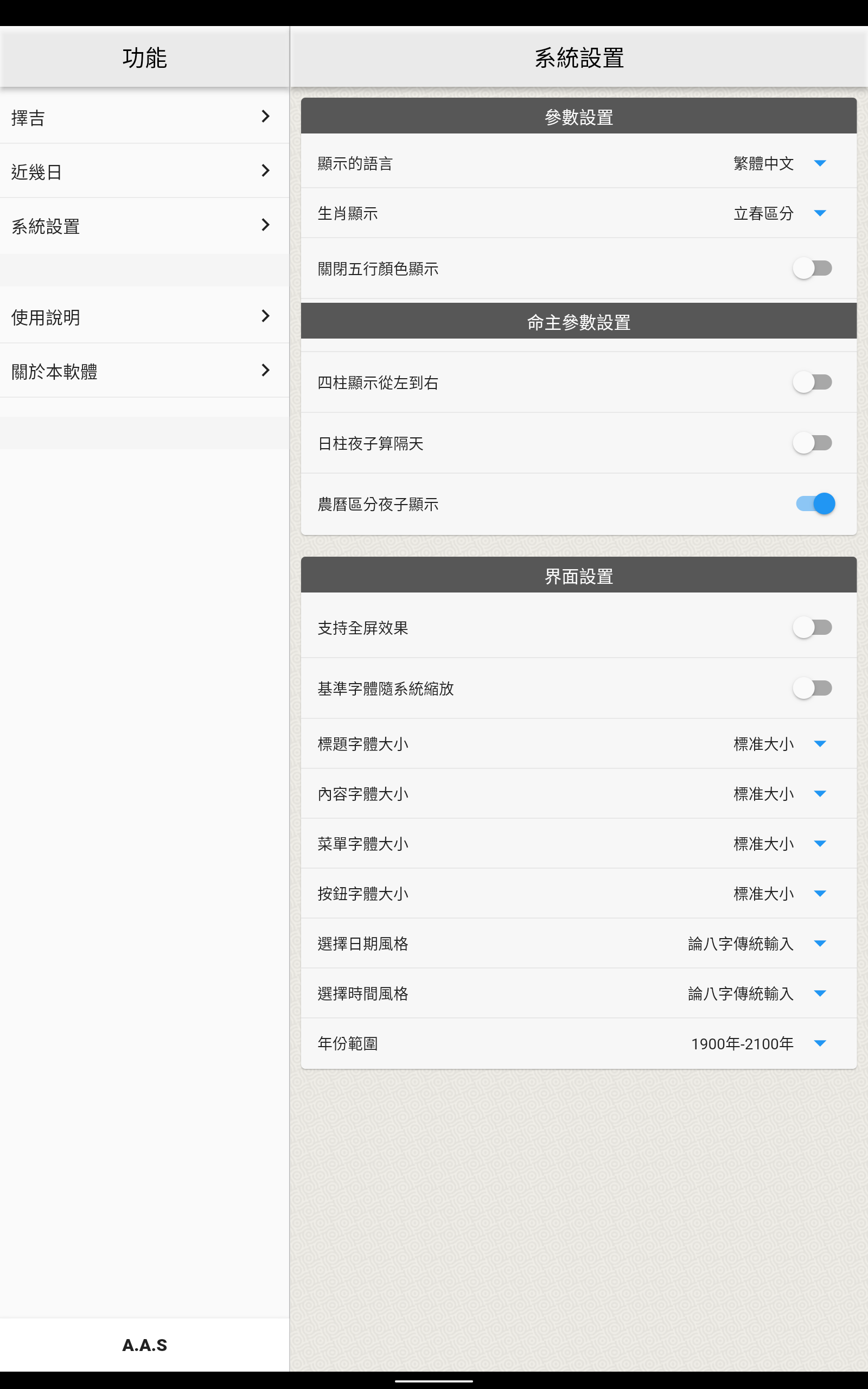Click the 1900年-2100年 value
Viewport: 868px width, 1389px height.
pyautogui.click(x=742, y=1043)
